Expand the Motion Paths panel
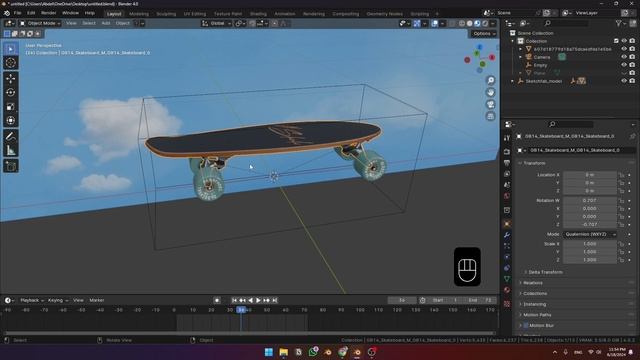The image size is (640, 360). coord(536,315)
